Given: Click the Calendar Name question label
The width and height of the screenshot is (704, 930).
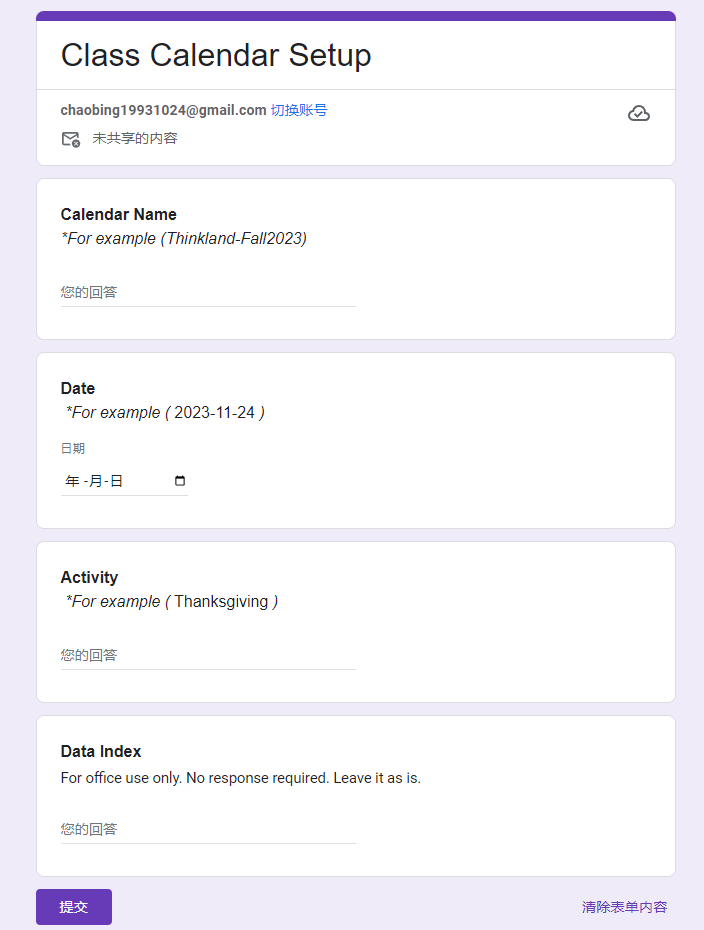Looking at the screenshot, I should 118,214.
